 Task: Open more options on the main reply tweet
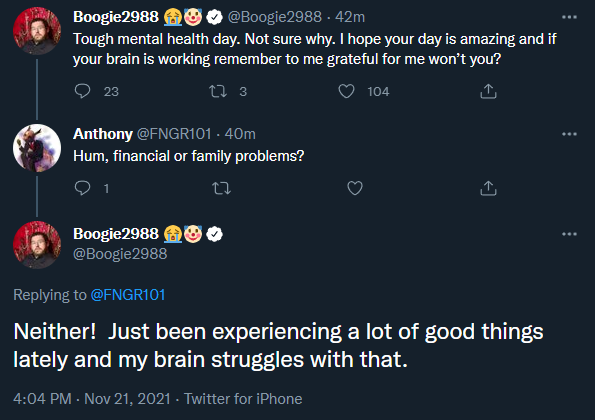tap(569, 234)
